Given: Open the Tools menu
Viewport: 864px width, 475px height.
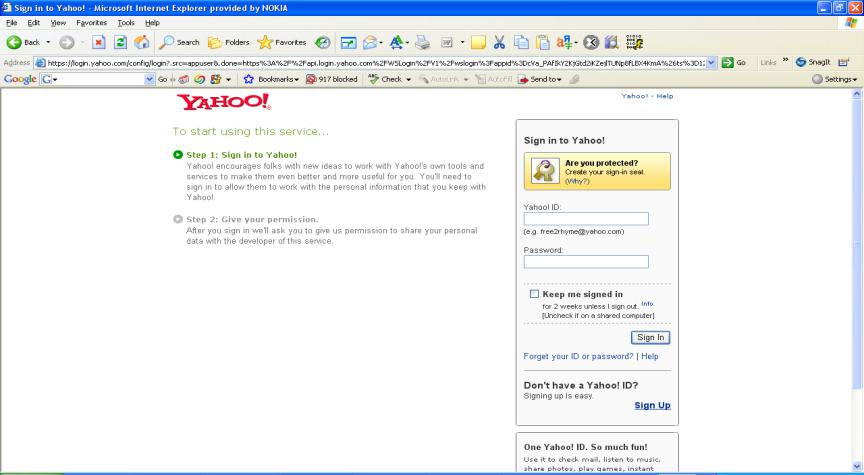Looking at the screenshot, I should click(126, 23).
